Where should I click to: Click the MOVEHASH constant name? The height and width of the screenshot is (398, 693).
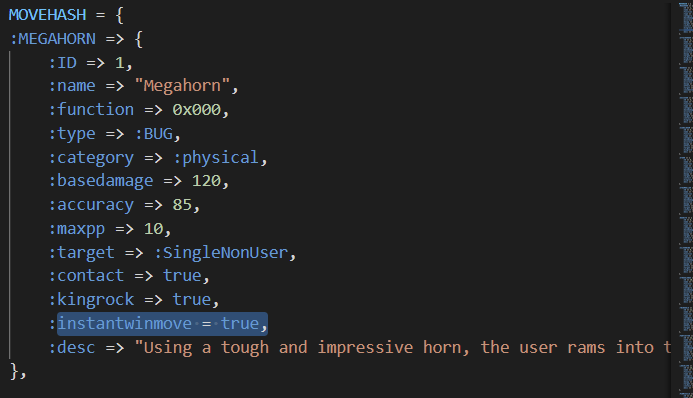48,15
